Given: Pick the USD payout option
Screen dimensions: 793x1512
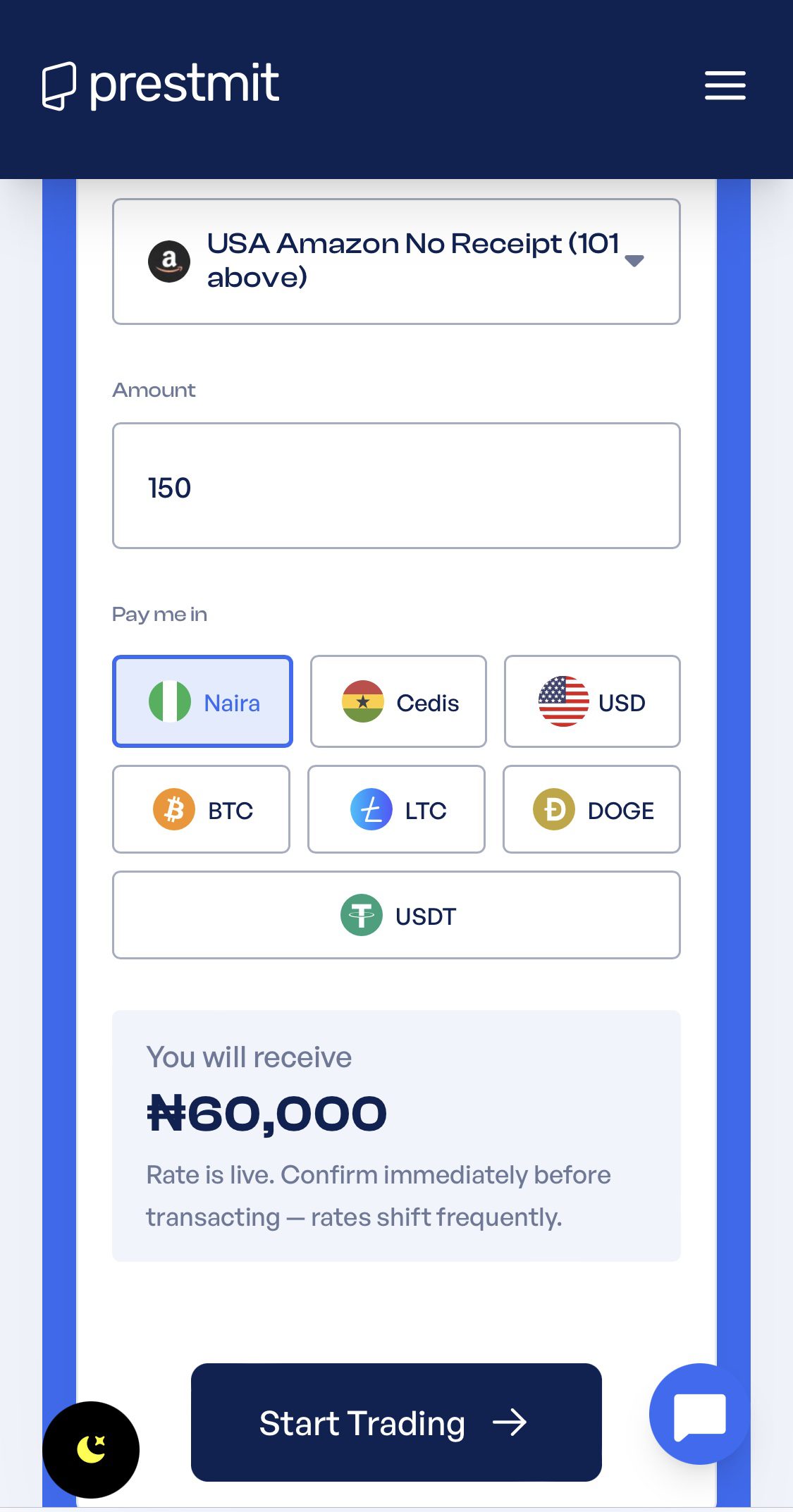Looking at the screenshot, I should tap(592, 701).
